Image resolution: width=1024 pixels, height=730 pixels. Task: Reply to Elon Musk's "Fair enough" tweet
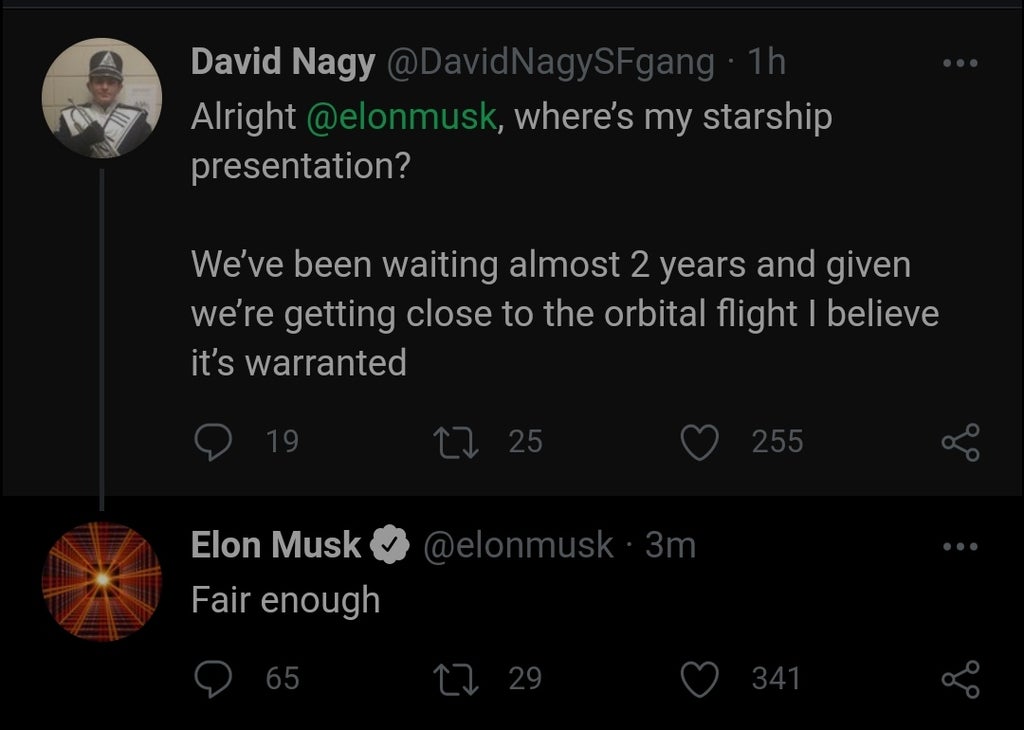click(211, 678)
